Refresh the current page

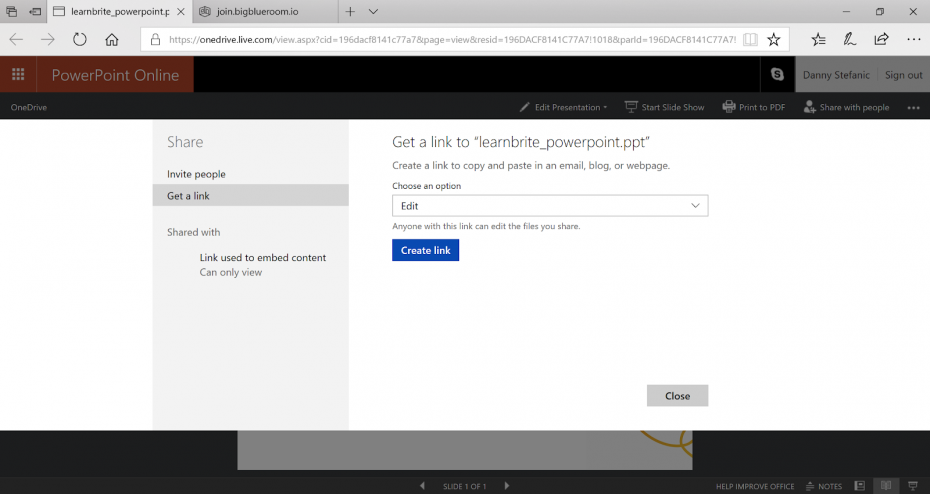coord(80,40)
